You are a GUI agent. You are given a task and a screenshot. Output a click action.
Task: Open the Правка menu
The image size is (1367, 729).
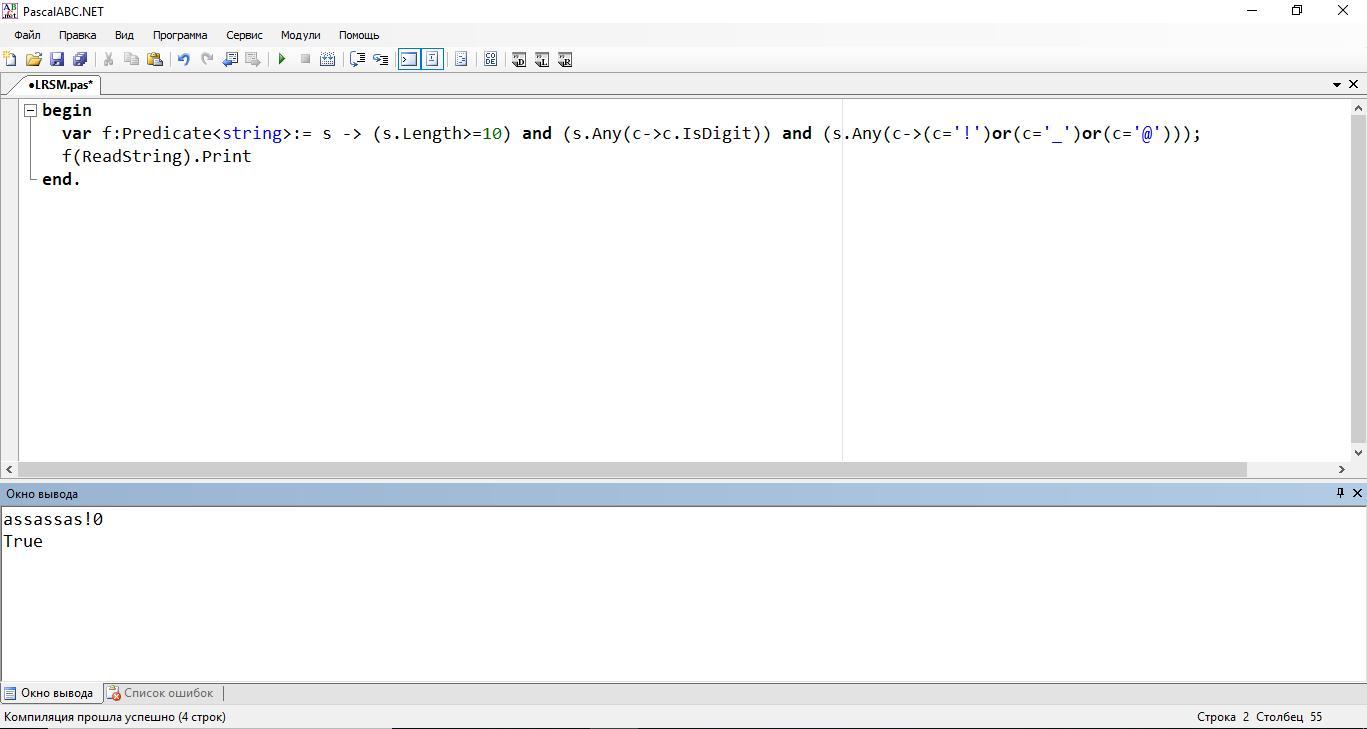77,35
